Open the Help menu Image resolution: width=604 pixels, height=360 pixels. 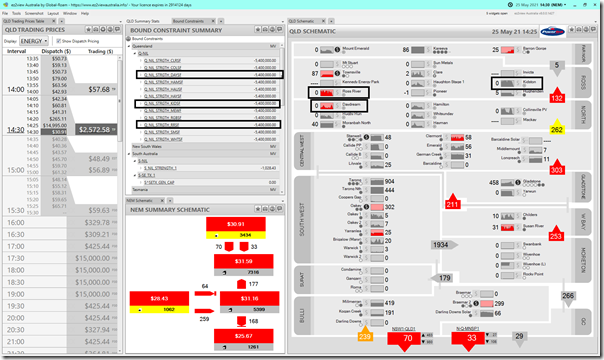85,13
